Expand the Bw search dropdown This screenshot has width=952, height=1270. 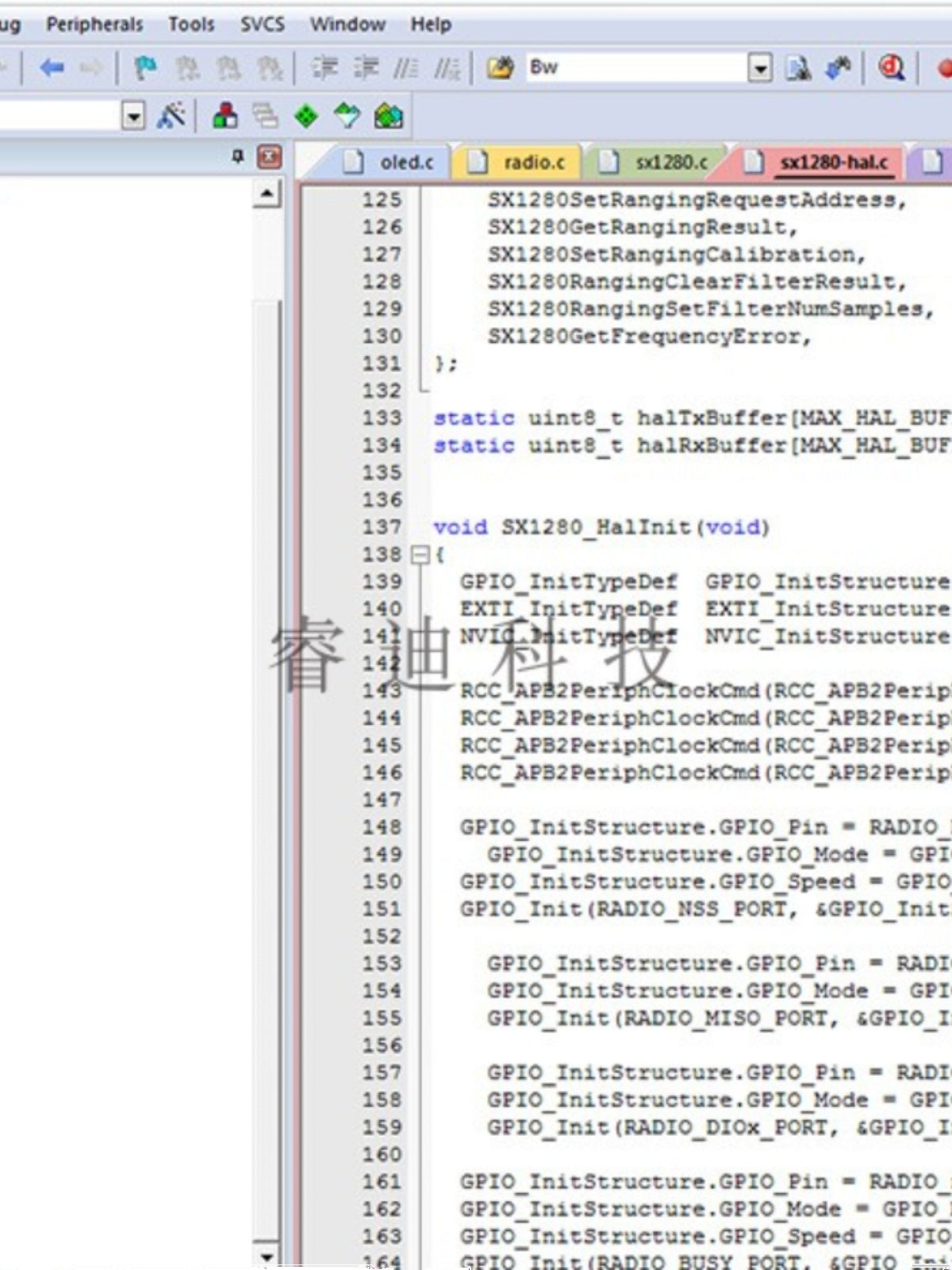click(760, 68)
